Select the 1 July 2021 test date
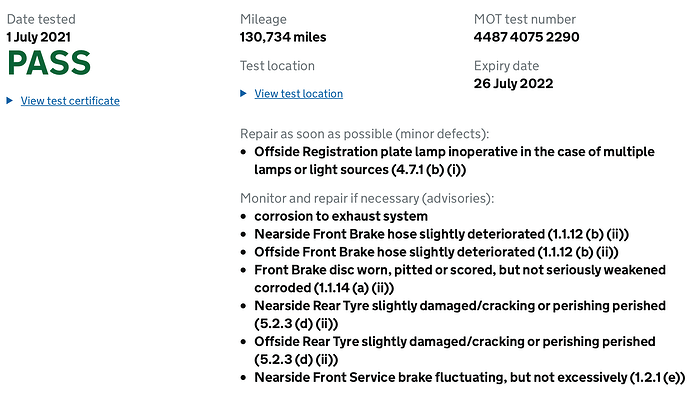Viewport: 690px width, 394px height. (39, 37)
